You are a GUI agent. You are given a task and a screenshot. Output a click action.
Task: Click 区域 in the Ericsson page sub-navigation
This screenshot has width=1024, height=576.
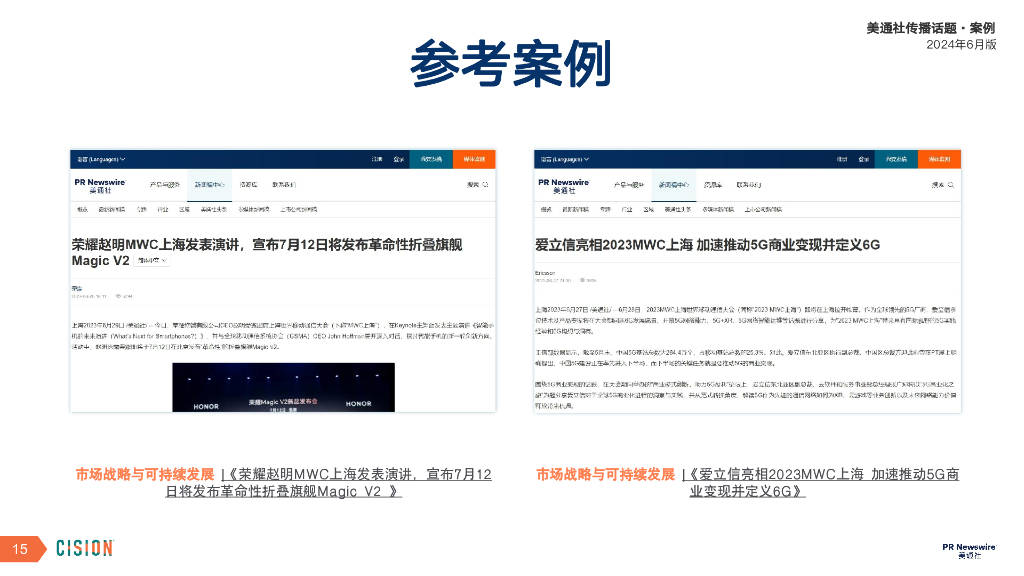click(648, 210)
